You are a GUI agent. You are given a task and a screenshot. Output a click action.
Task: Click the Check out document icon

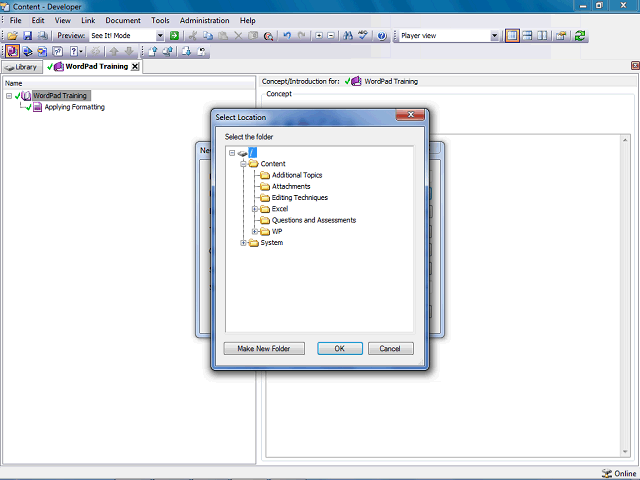point(187,51)
